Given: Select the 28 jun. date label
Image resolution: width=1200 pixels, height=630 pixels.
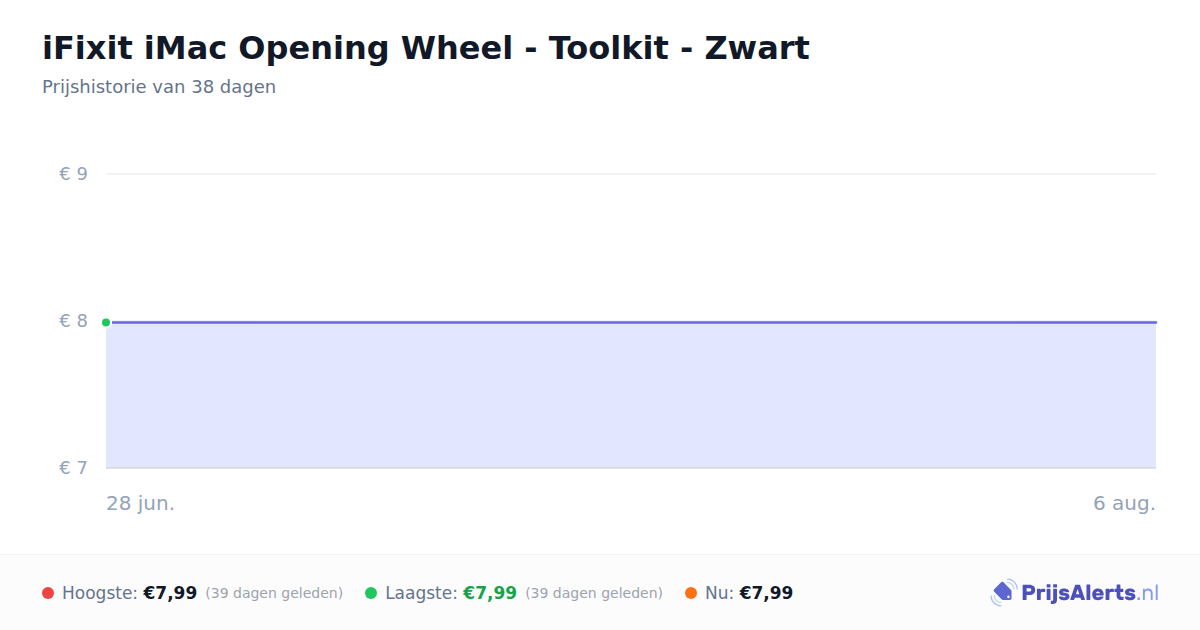Looking at the screenshot, I should pyautogui.click(x=141, y=503).
